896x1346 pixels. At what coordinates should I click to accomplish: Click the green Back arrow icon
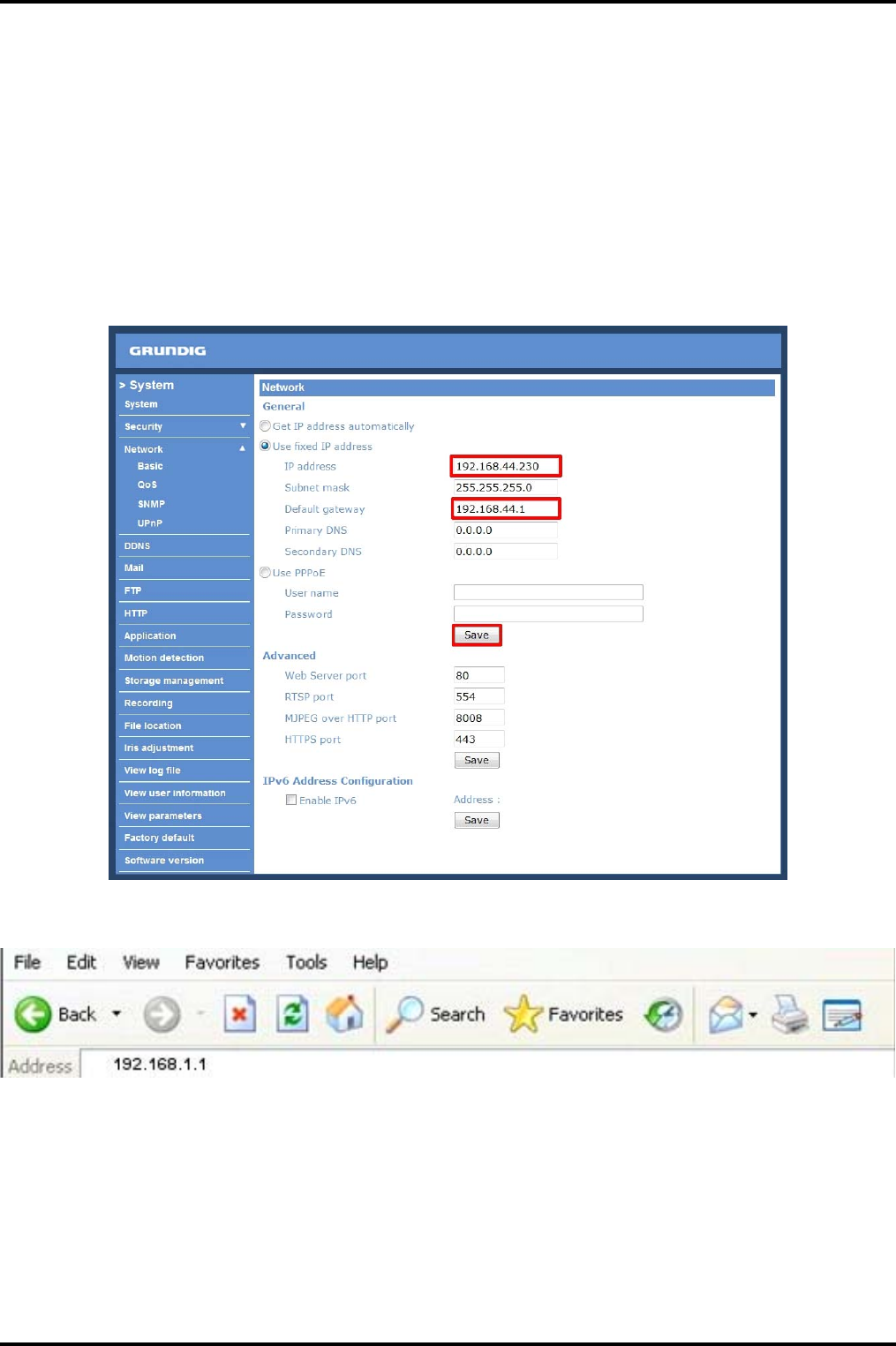pos(34,1014)
